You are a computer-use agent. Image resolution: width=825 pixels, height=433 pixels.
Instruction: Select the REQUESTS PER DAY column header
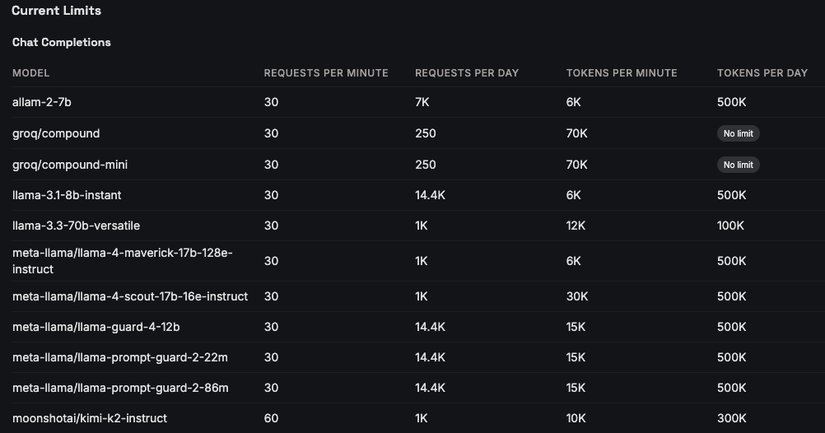point(466,73)
